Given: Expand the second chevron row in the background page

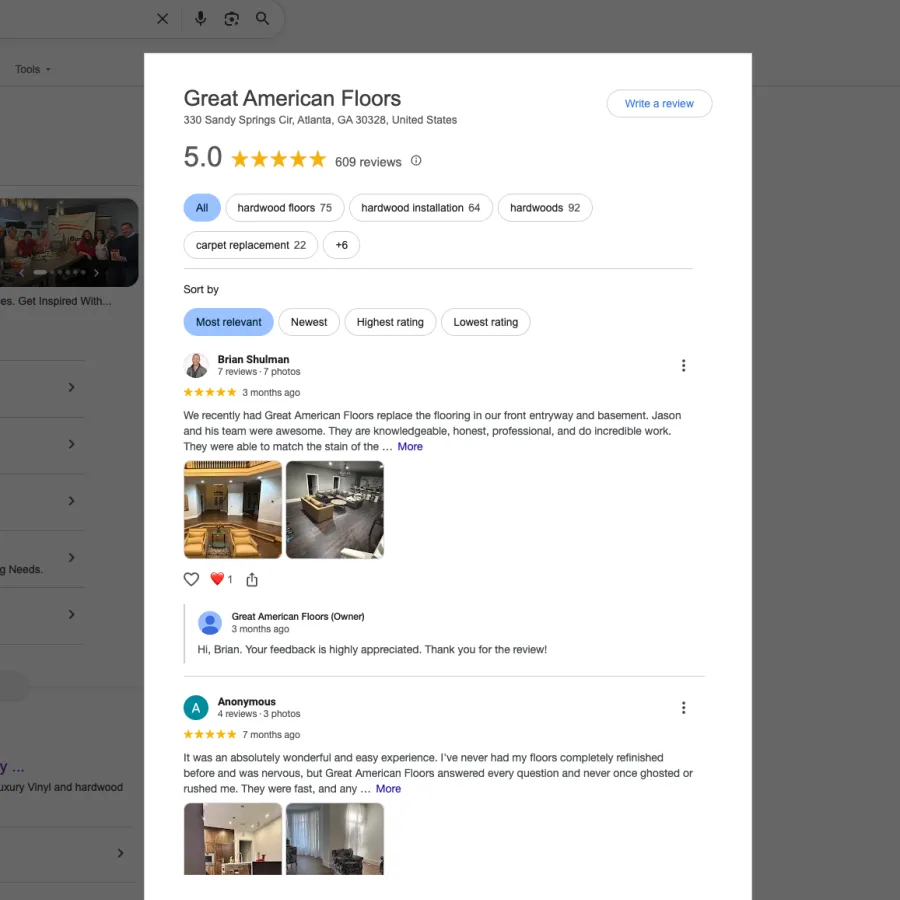Looking at the screenshot, I should [71, 444].
